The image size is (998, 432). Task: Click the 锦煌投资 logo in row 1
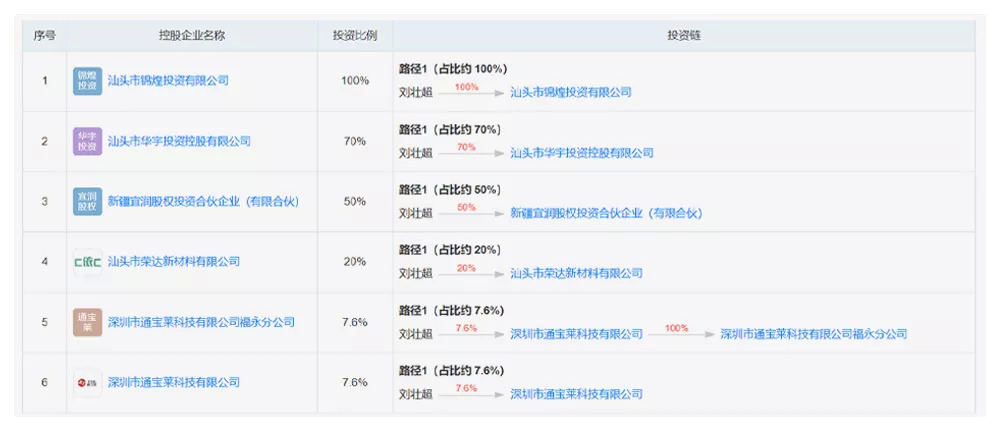click(88, 80)
